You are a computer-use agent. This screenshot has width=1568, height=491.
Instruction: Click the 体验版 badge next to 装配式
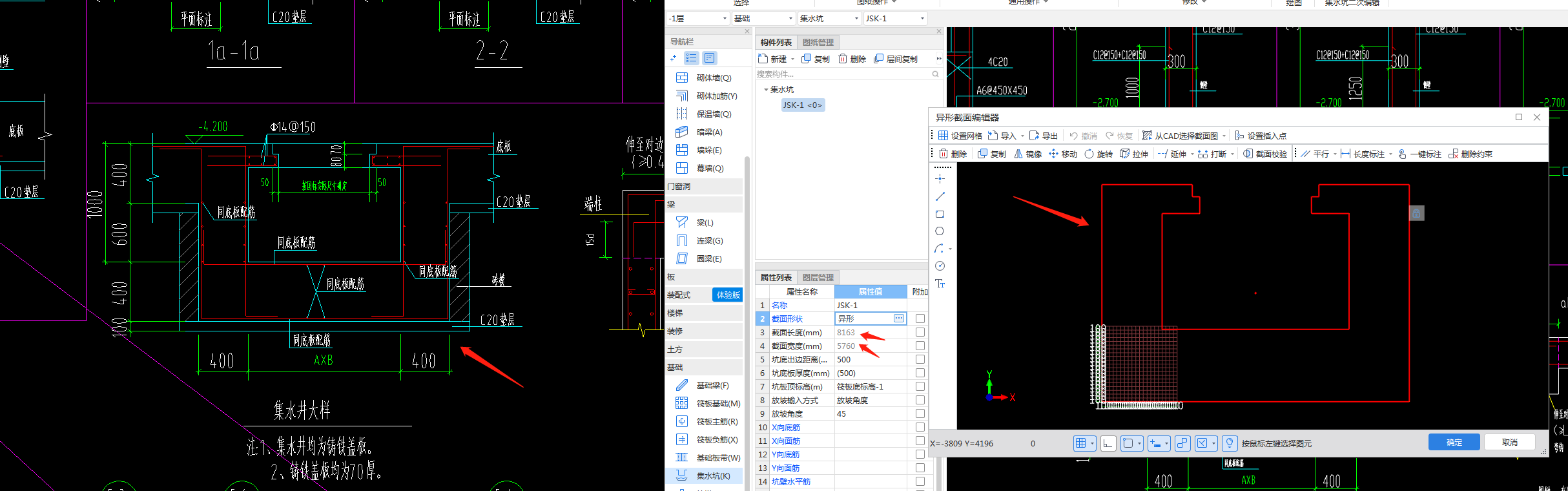(728, 295)
